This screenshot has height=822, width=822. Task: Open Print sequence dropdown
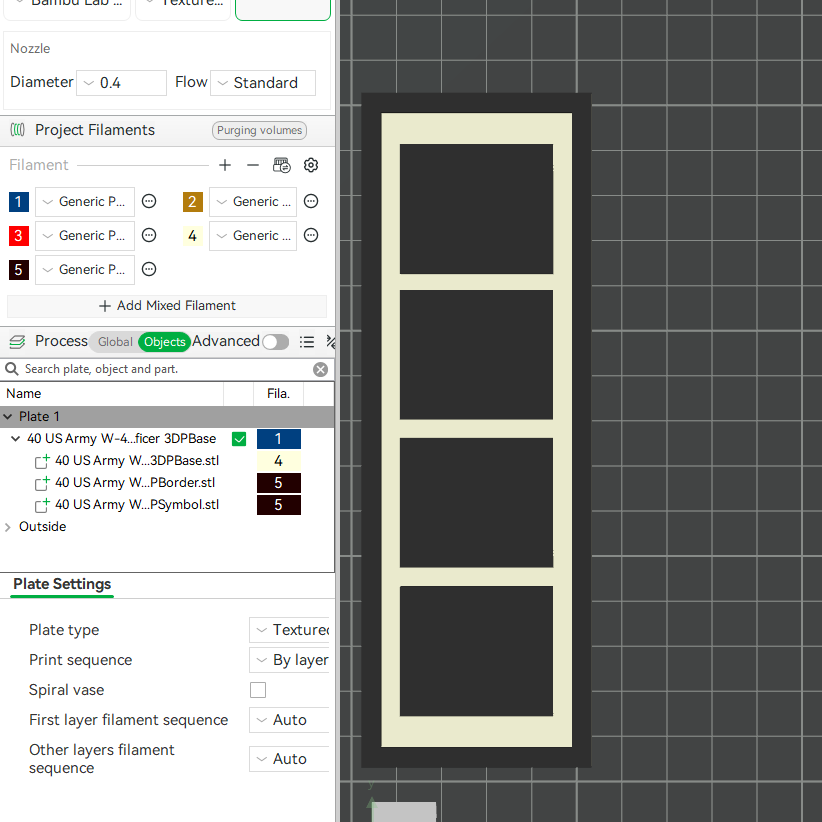click(x=289, y=660)
